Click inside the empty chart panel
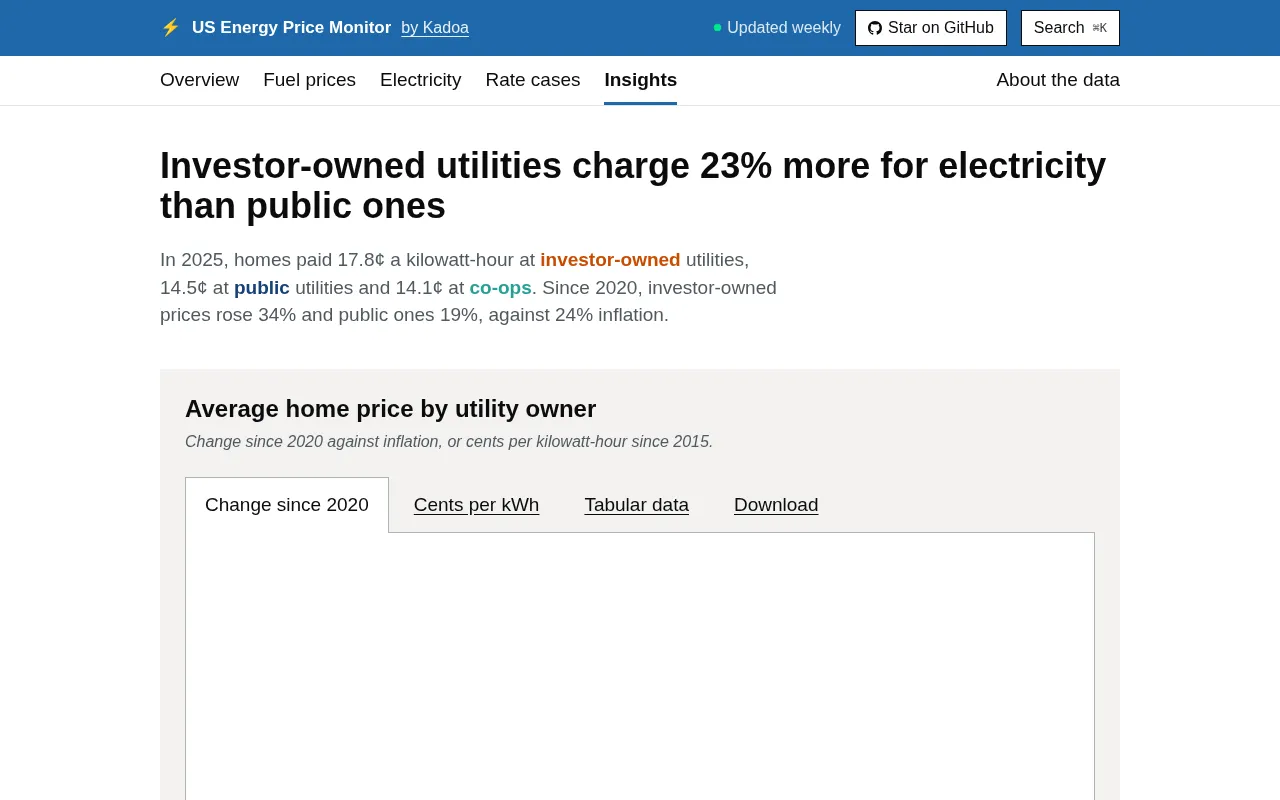1280x800 pixels. (640, 666)
